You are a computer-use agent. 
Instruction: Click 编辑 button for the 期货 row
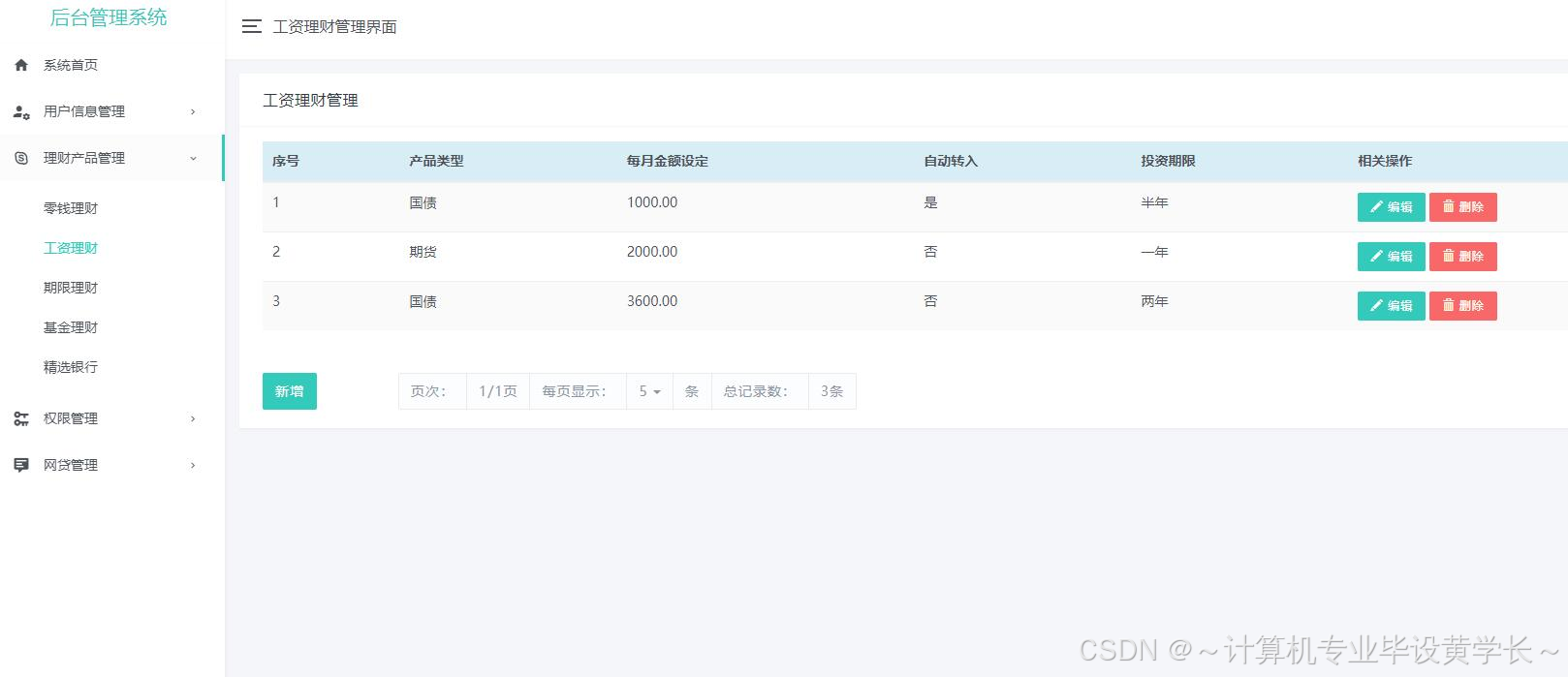click(x=1391, y=257)
